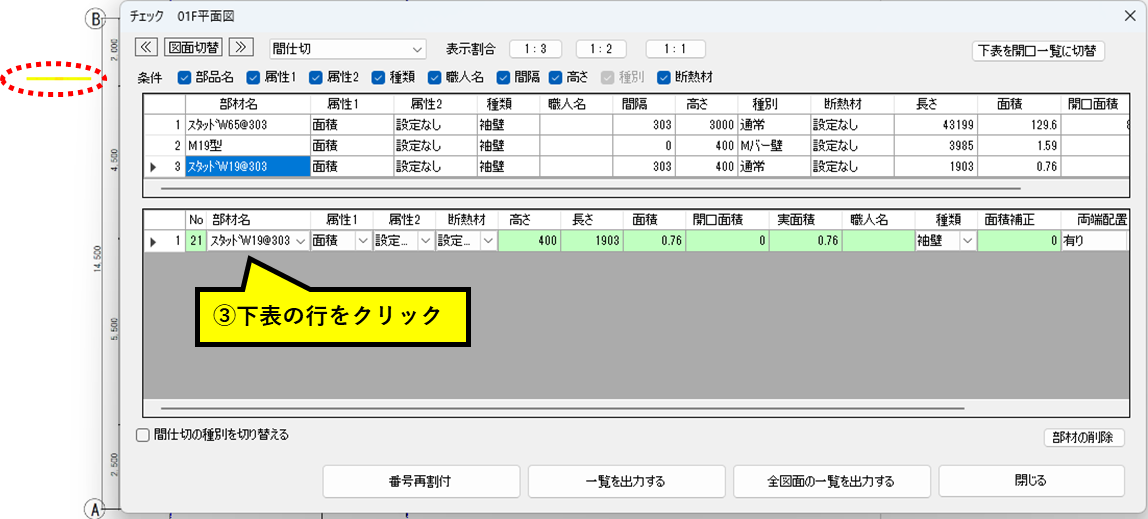Click the 図面切替 button
This screenshot has height=519, width=1148.
tap(193, 48)
